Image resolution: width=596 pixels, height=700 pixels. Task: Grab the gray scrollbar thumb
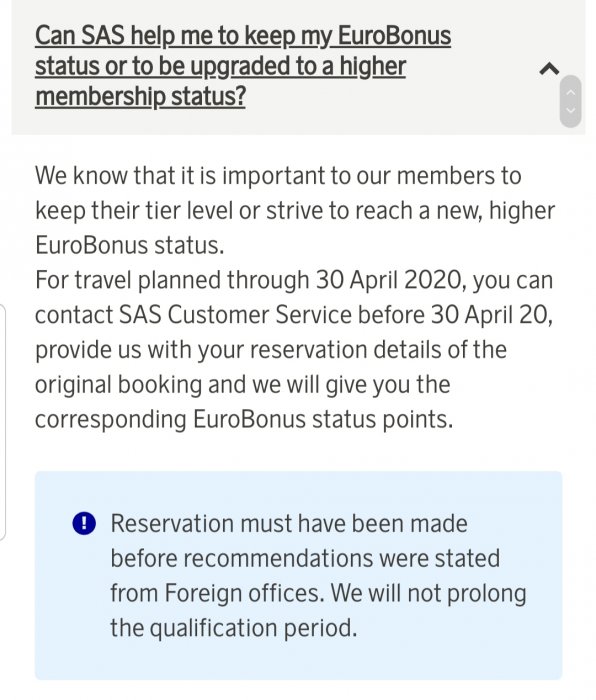(570, 101)
